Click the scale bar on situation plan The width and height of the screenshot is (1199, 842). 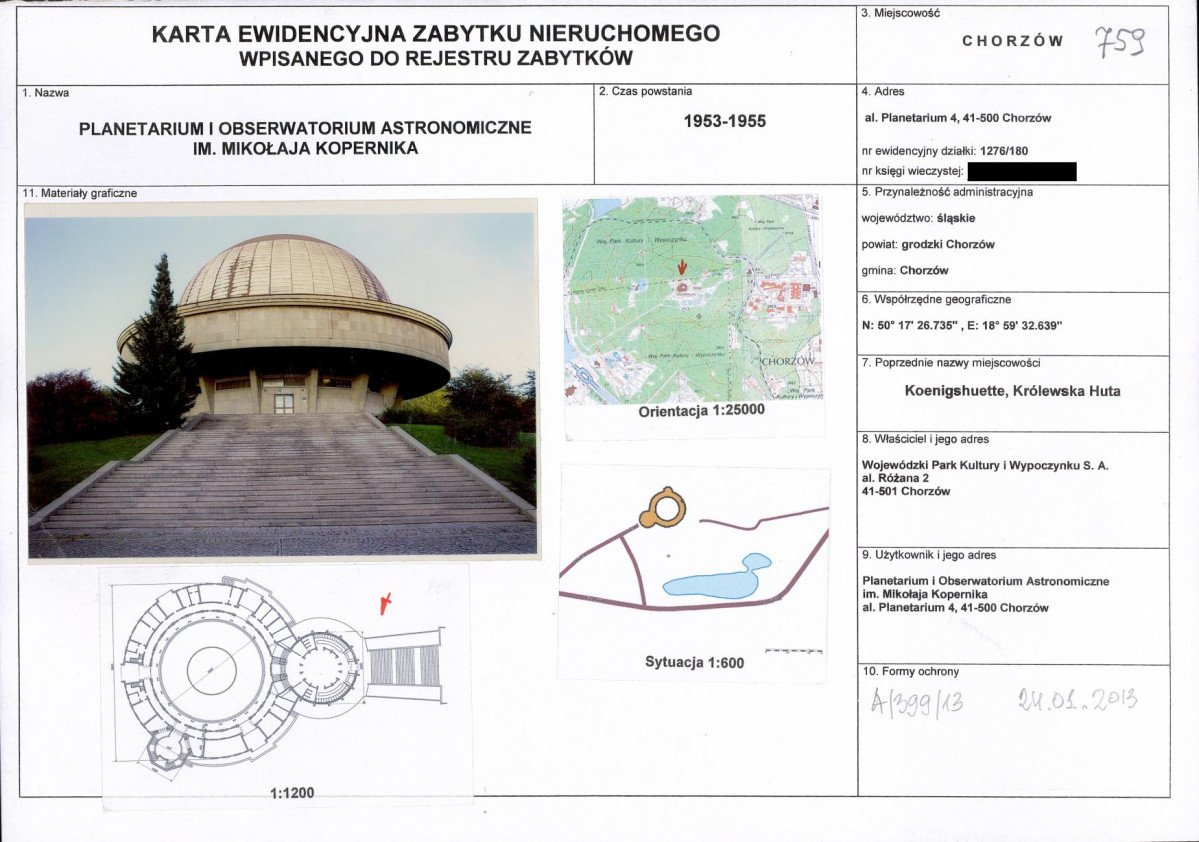794,651
